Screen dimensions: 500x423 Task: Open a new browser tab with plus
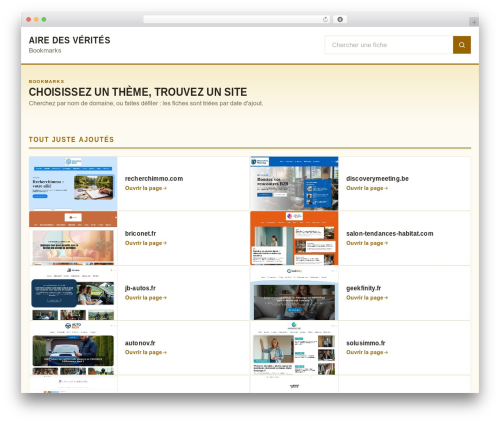point(474,22)
